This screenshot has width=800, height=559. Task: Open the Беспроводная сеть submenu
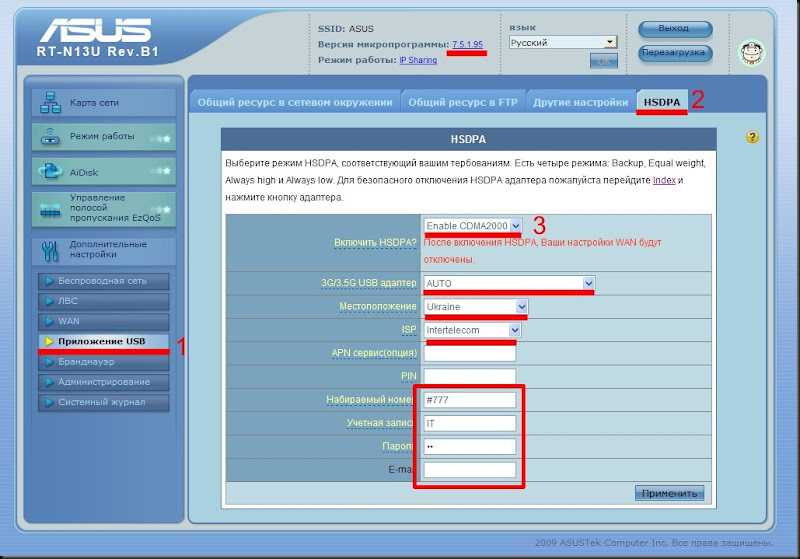click(x=104, y=281)
